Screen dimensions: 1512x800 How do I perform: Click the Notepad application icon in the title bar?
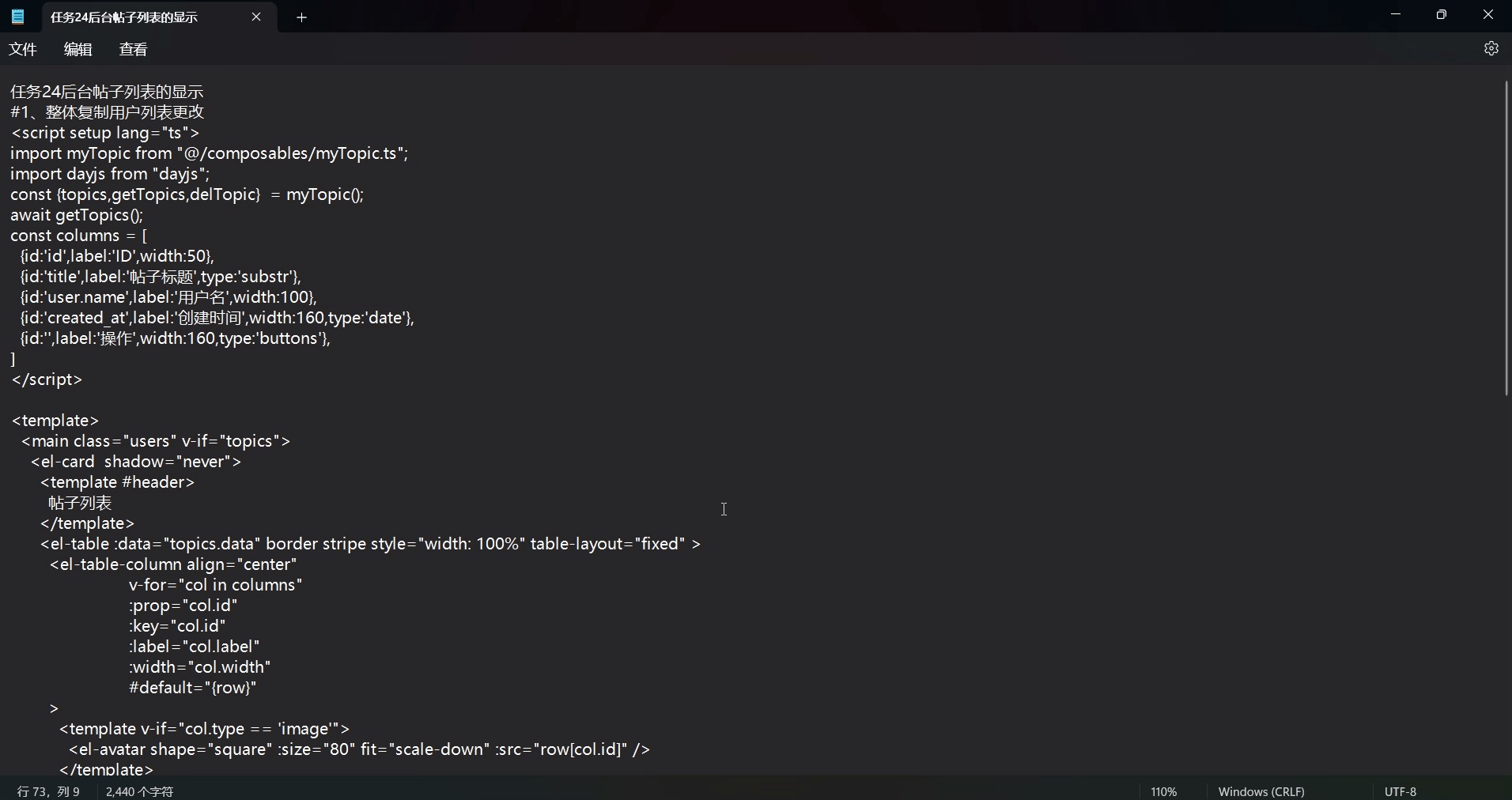pos(17,17)
